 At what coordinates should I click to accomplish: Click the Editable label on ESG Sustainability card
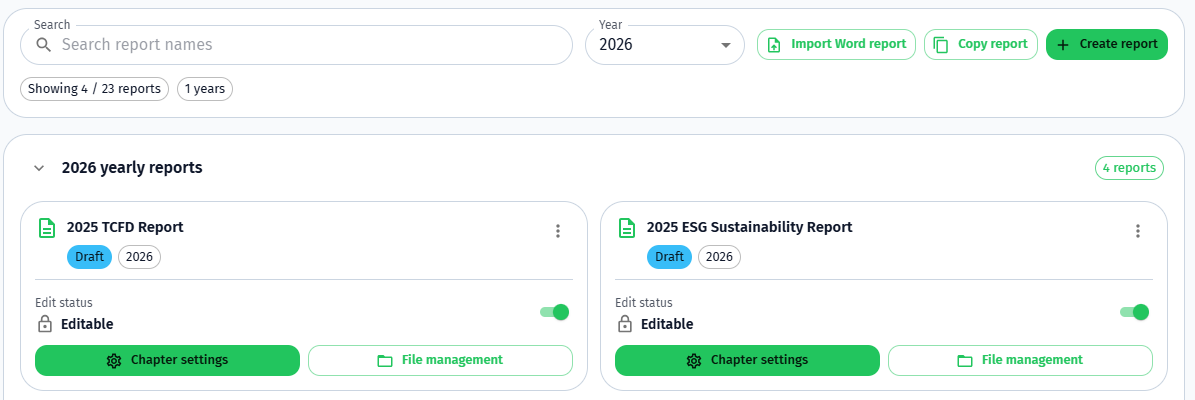[667, 324]
